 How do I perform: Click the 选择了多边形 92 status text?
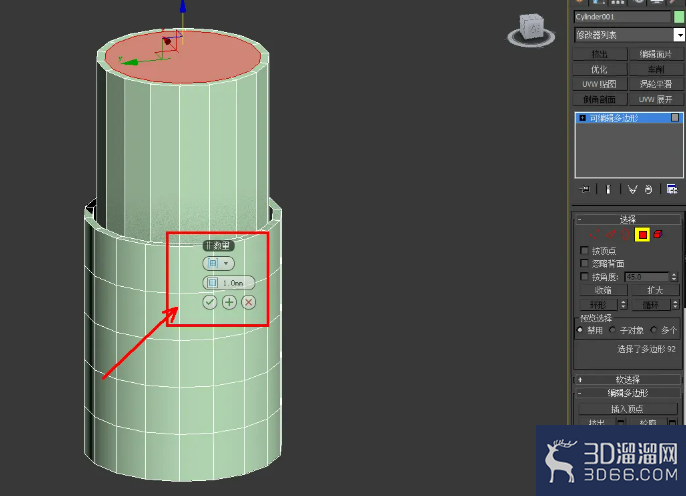(646, 349)
